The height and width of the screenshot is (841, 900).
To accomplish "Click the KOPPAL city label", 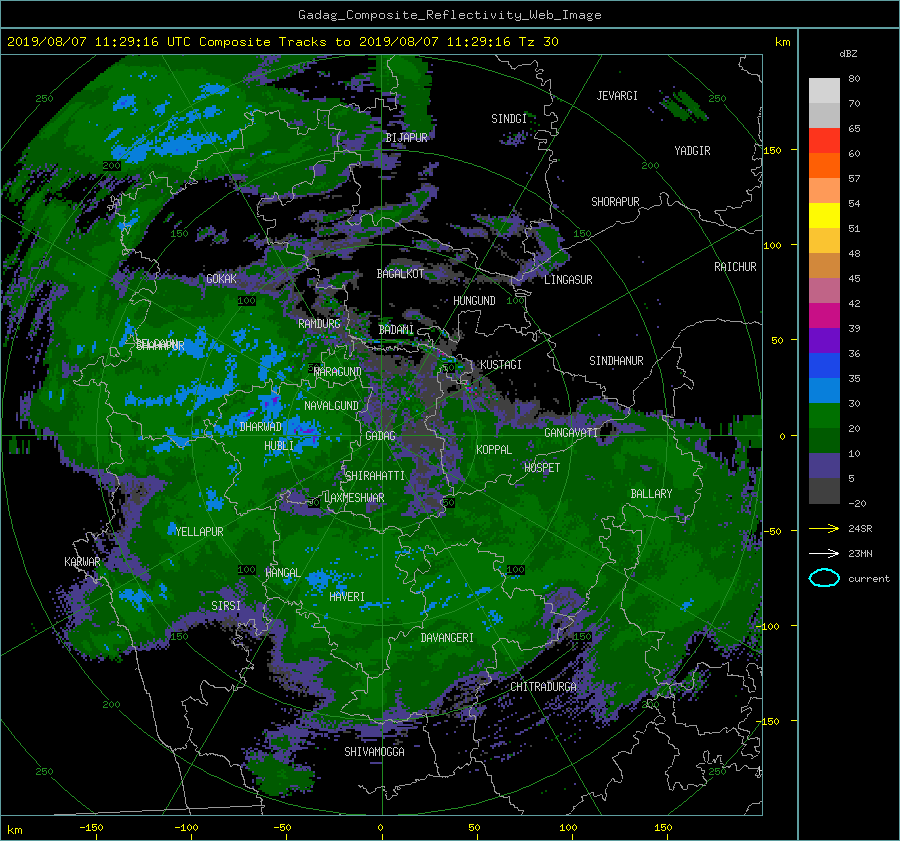I will (494, 450).
